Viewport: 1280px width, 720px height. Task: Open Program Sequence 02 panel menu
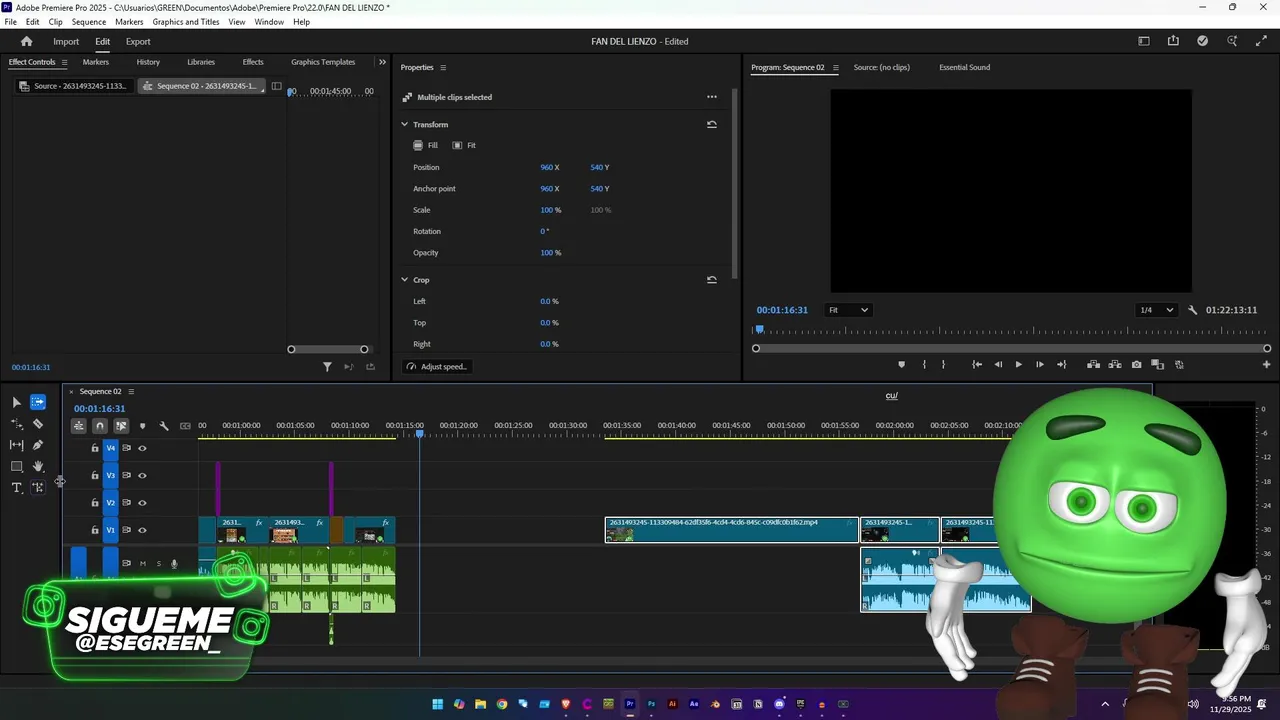[834, 68]
